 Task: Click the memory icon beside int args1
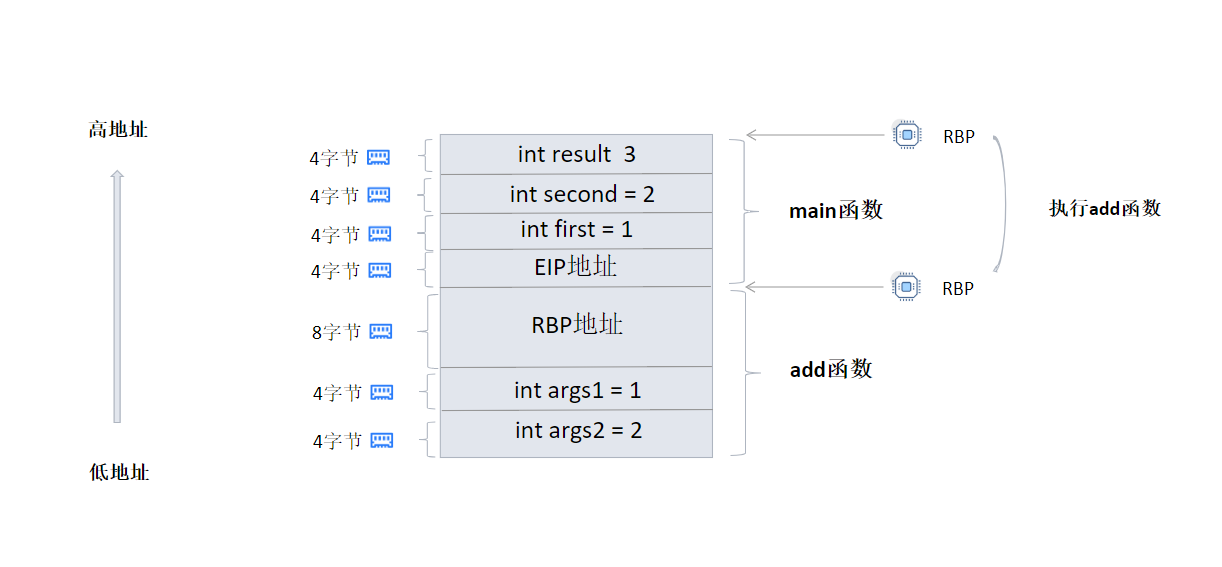(381, 392)
